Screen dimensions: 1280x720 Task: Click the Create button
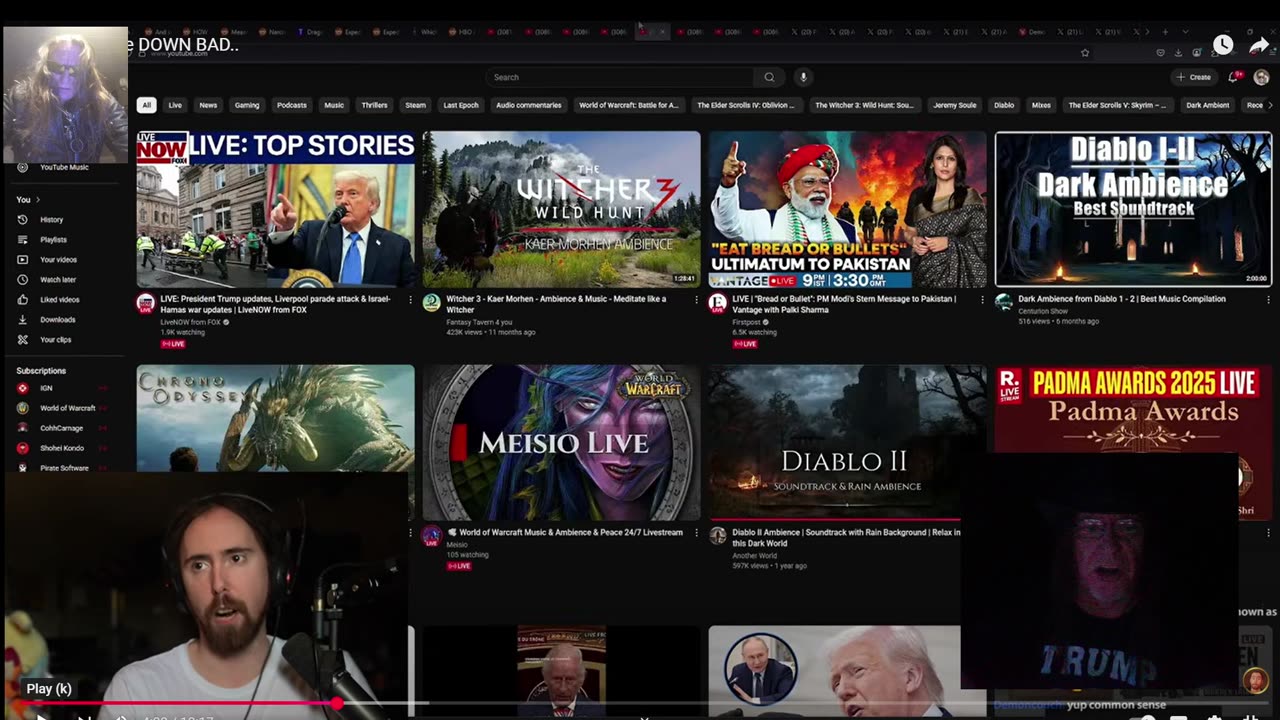1195,77
